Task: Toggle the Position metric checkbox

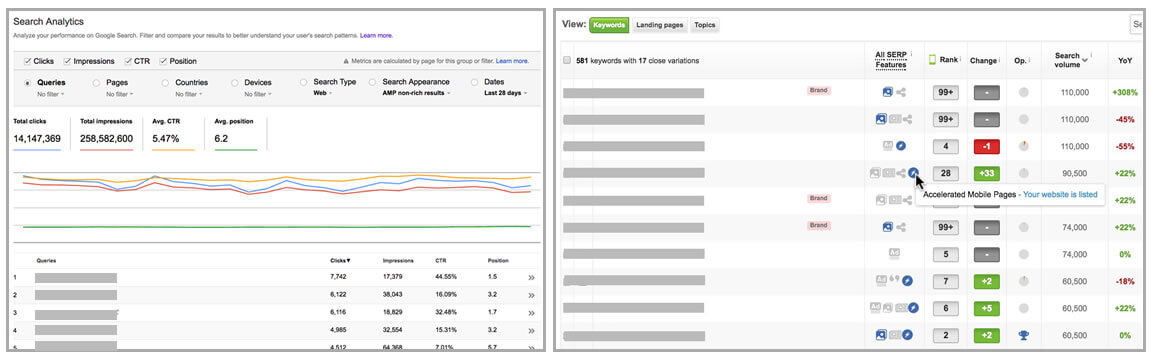Action: coord(163,61)
